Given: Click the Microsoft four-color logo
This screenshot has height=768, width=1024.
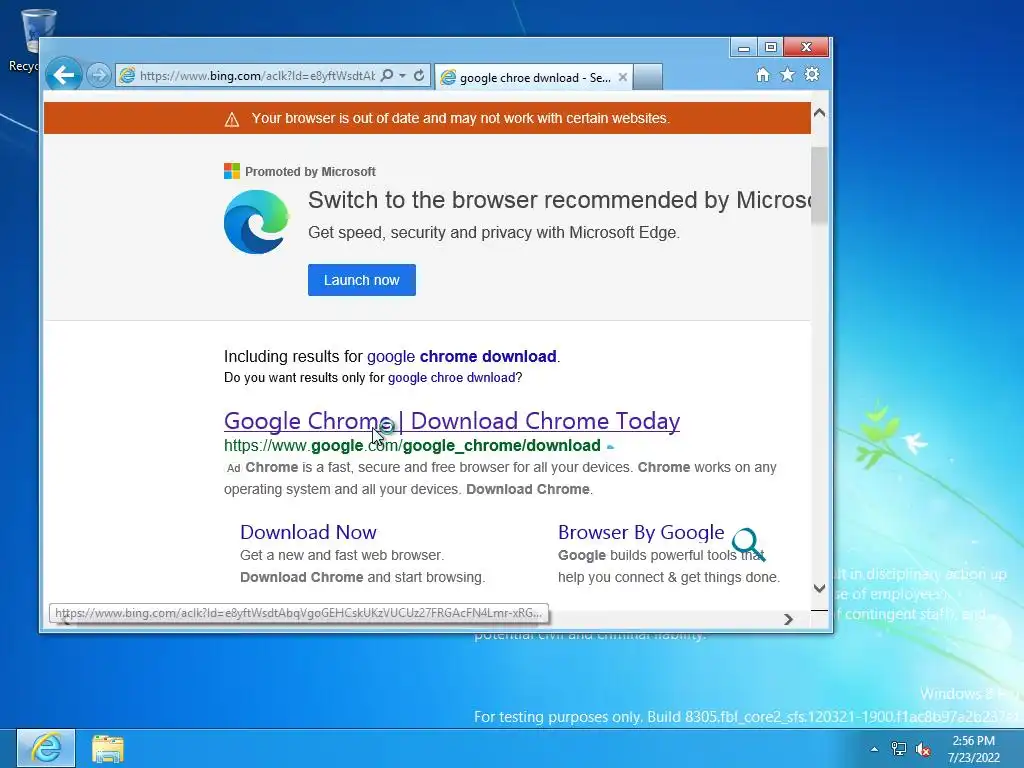Looking at the screenshot, I should 232,171.
